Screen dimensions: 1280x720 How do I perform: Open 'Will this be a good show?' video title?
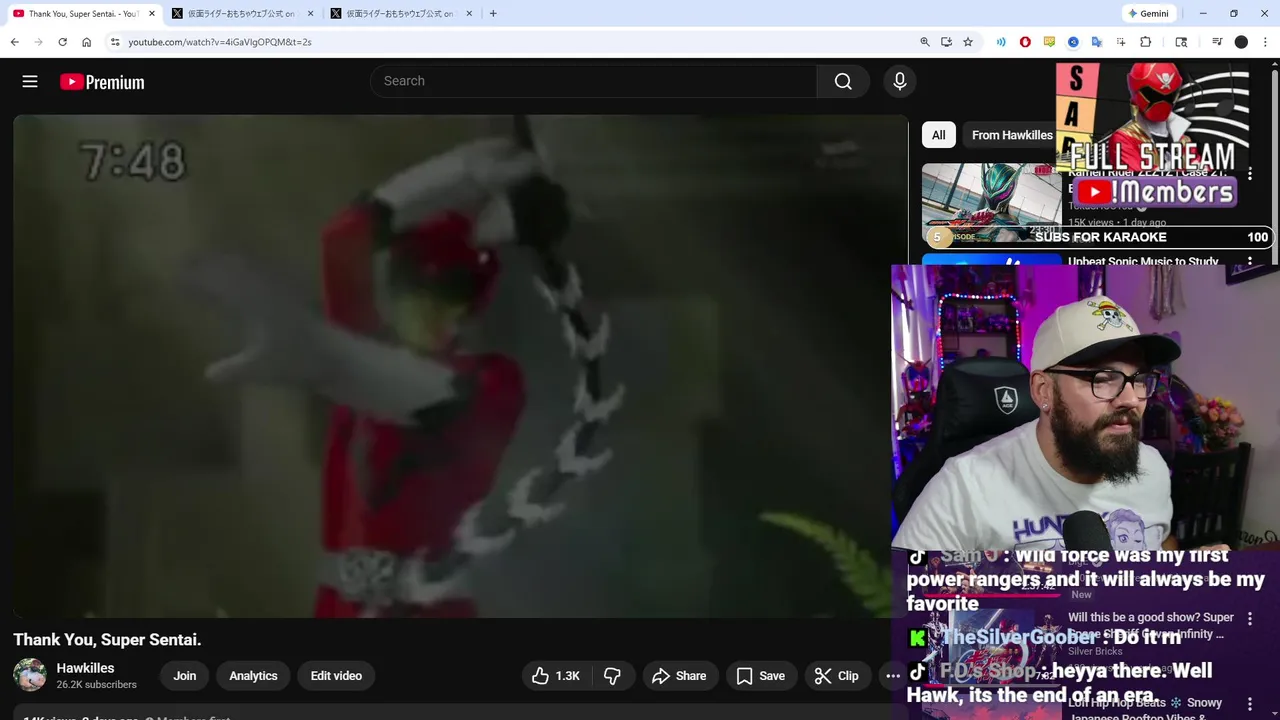[1151, 625]
